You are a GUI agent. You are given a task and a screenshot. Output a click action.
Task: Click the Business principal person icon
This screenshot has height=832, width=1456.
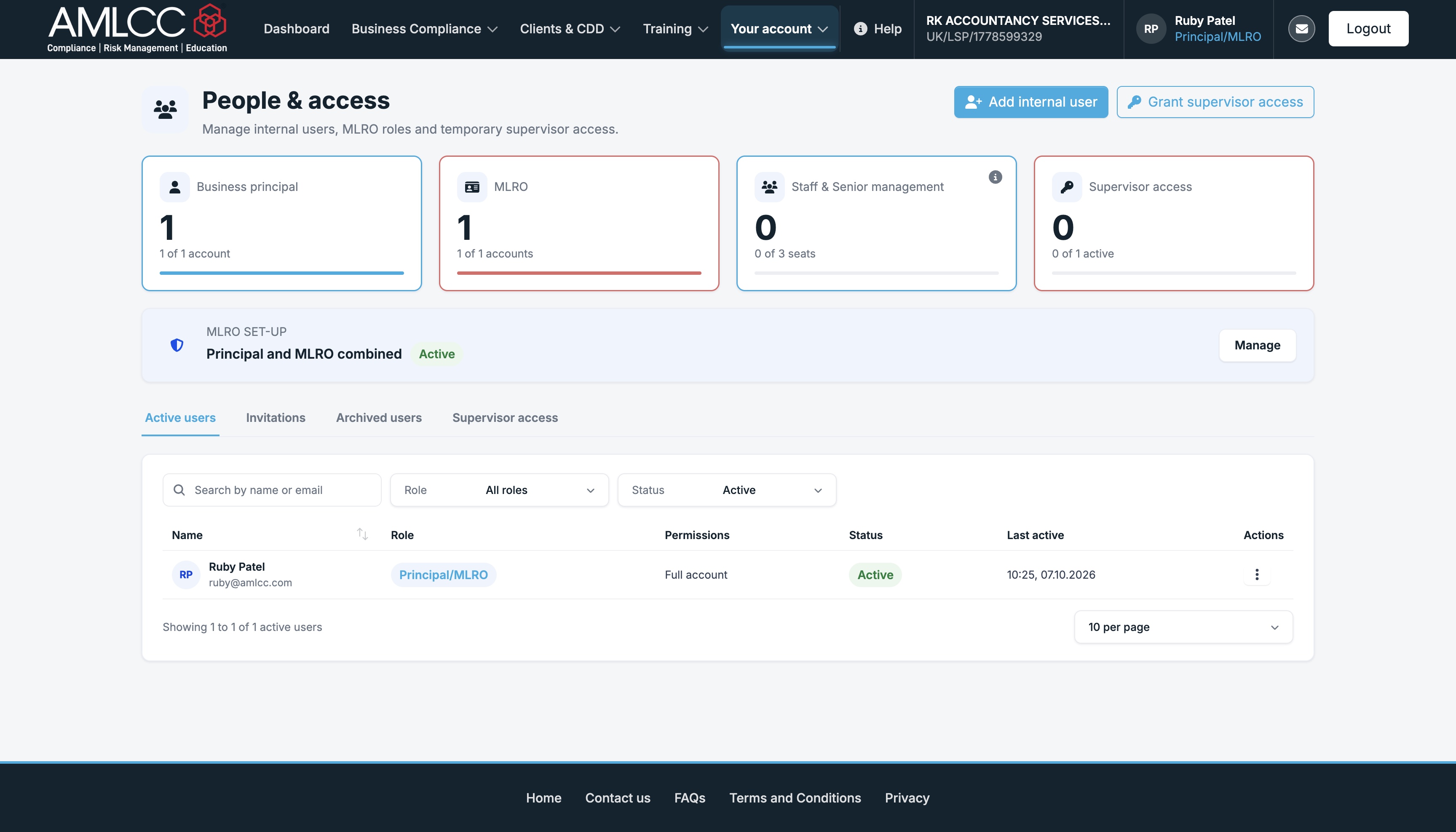tap(175, 187)
